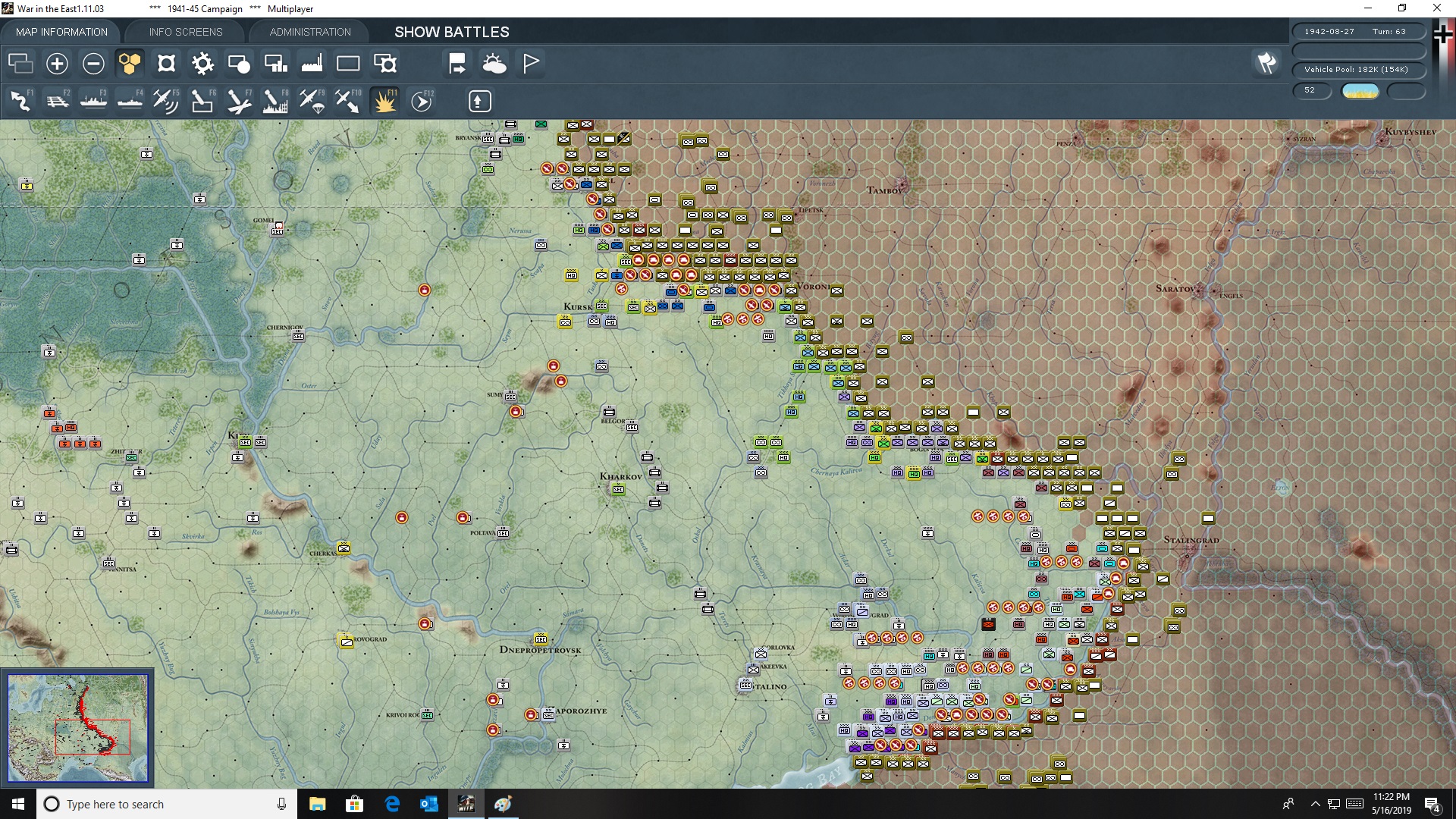Toggle the F11 show battles explosion icon

pos(384,101)
